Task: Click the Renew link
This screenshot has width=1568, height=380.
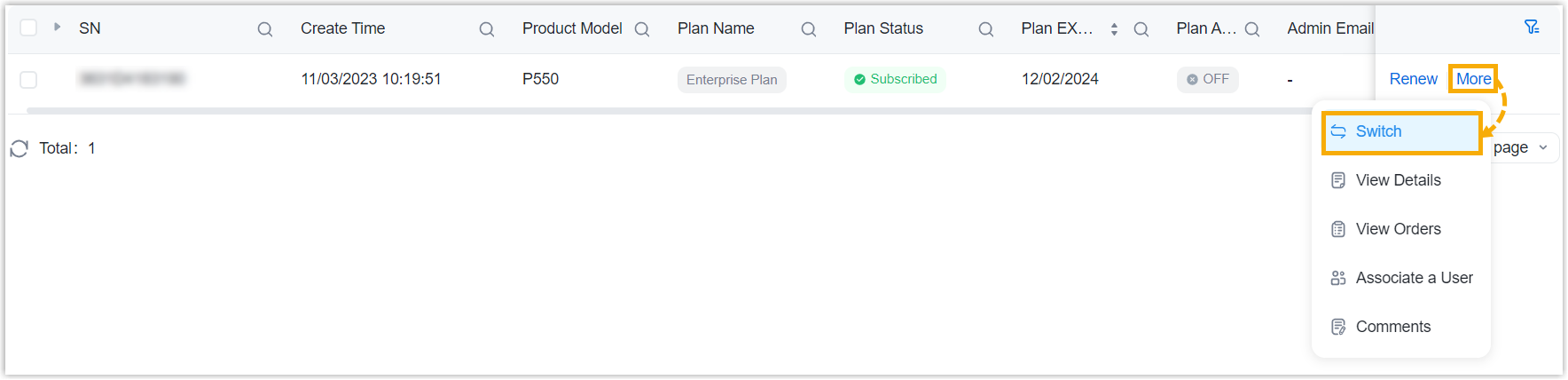Action: [1413, 79]
